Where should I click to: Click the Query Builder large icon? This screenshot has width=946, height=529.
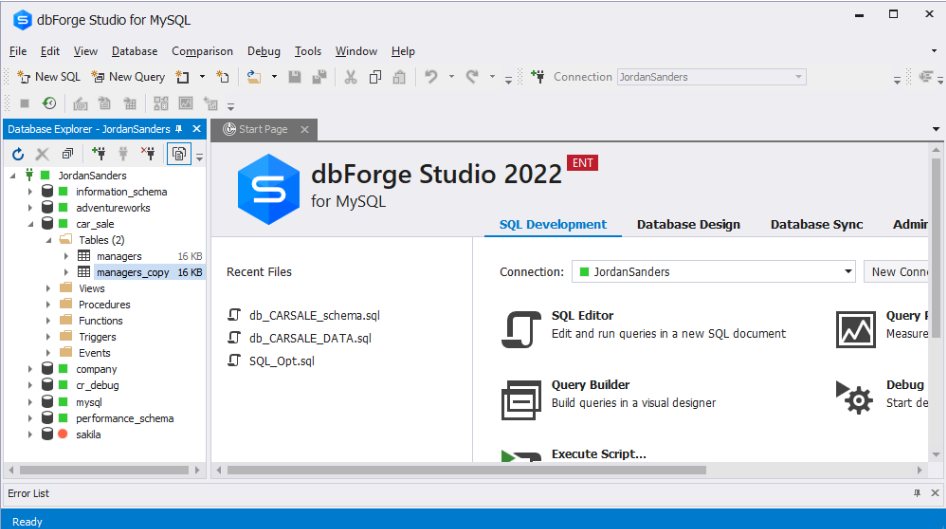(521, 399)
